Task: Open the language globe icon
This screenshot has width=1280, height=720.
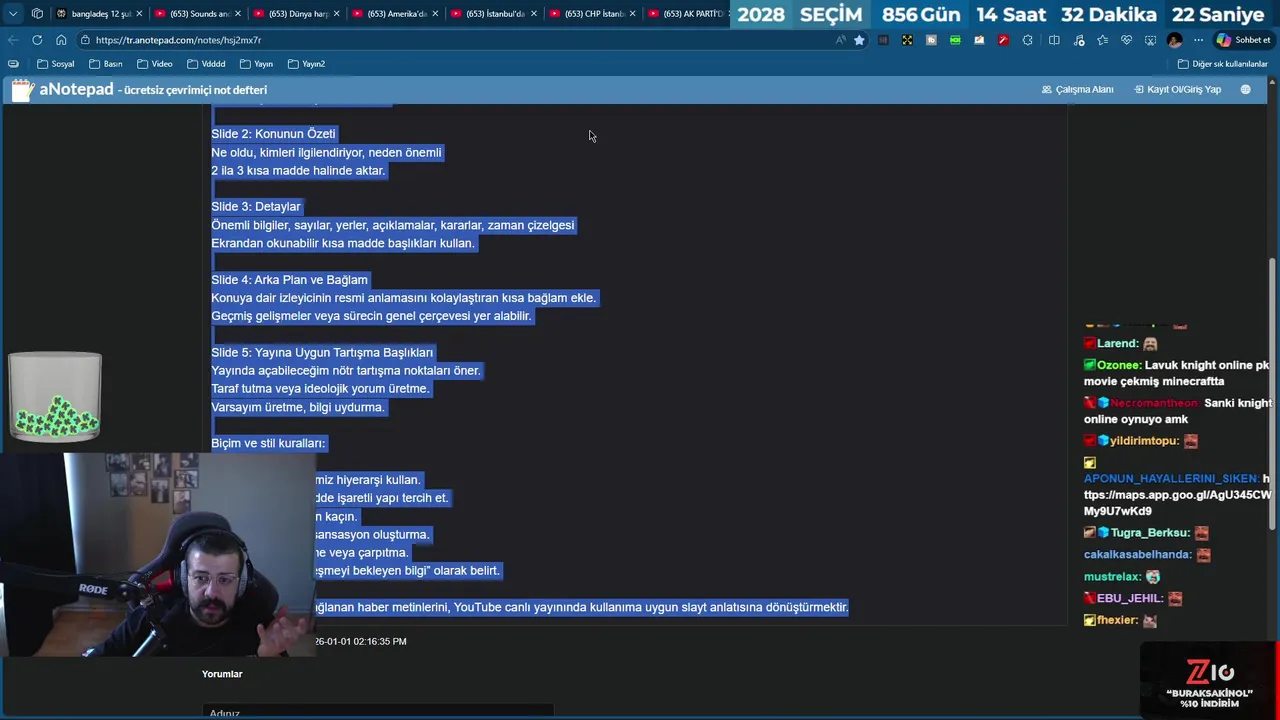Action: coord(1245,90)
